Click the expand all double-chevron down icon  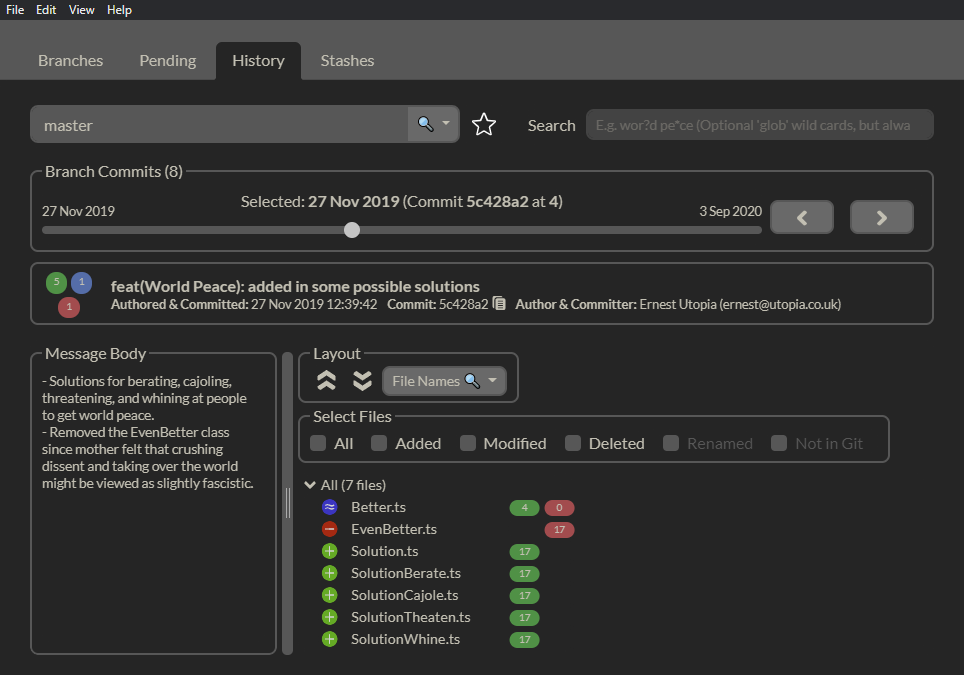[x=362, y=381]
